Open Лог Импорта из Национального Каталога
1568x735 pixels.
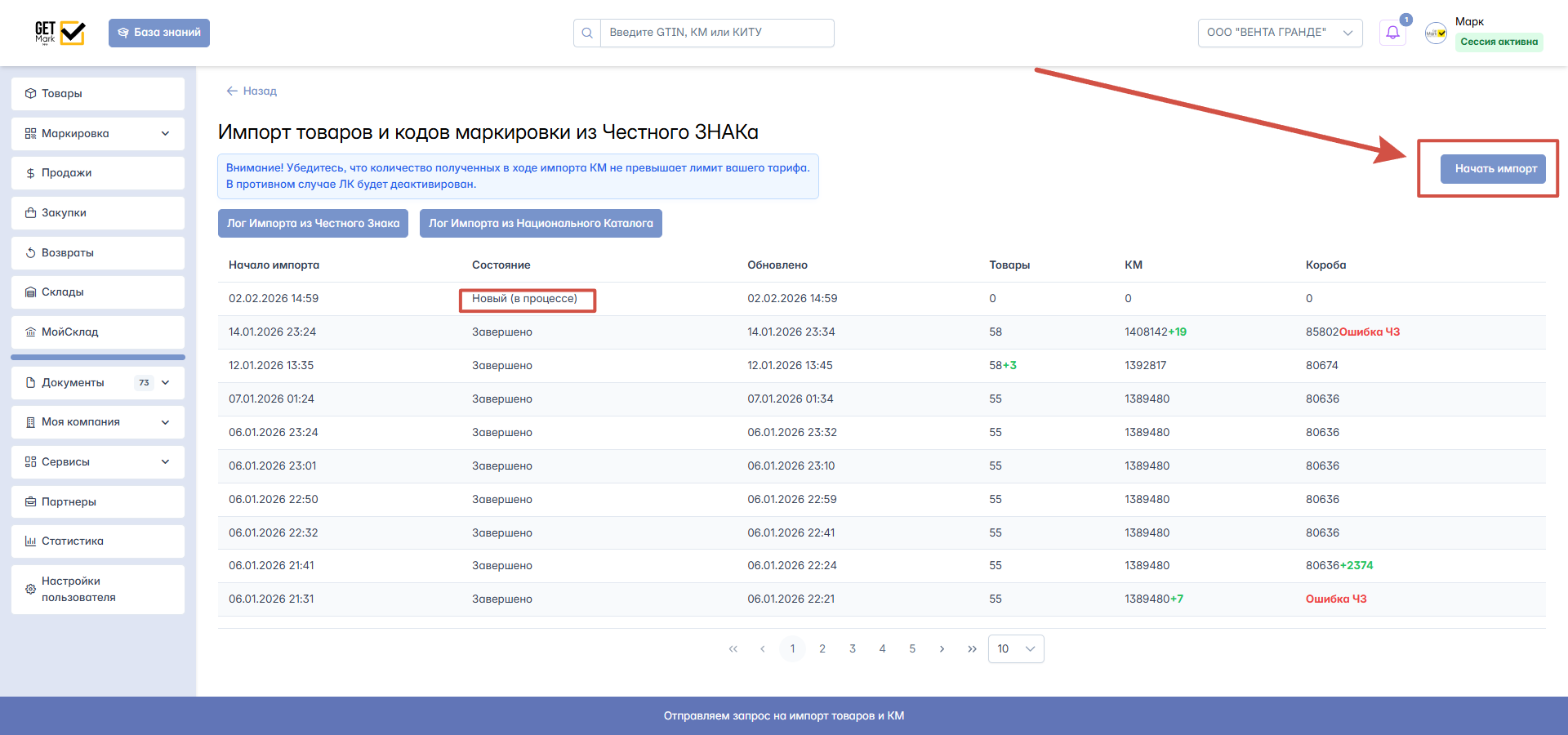(541, 224)
